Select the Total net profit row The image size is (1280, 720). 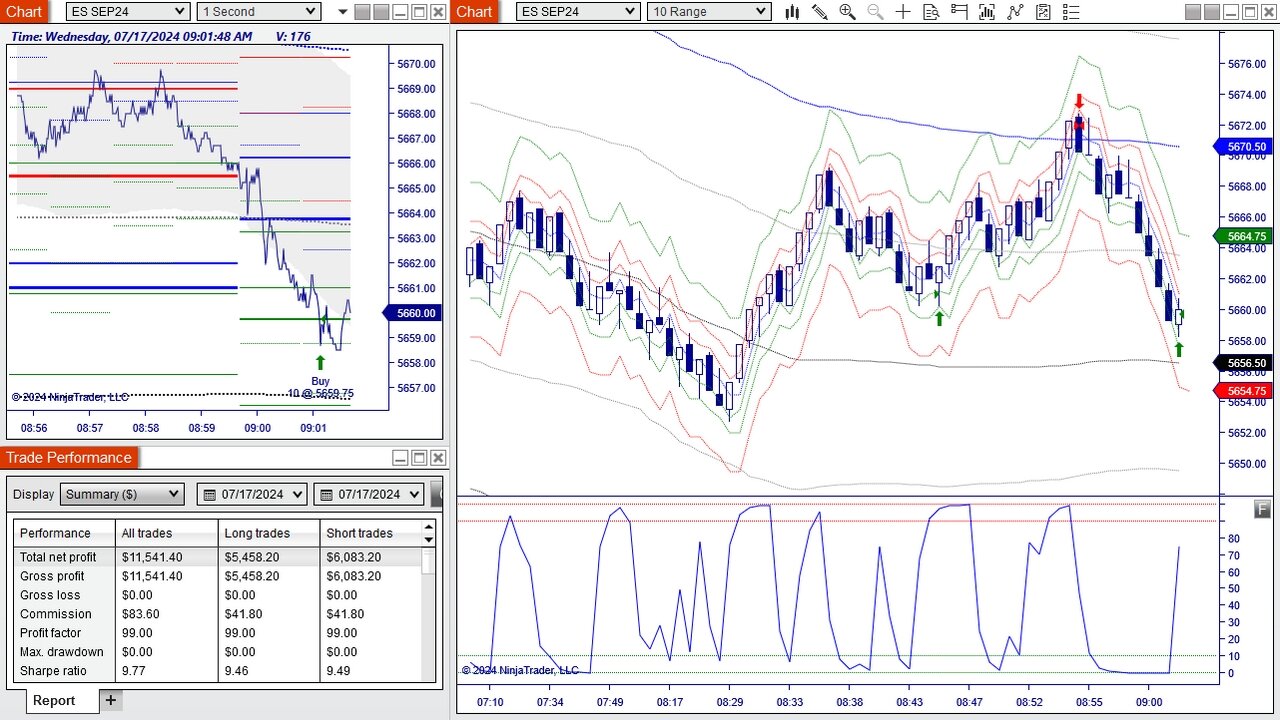pyautogui.click(x=218, y=557)
